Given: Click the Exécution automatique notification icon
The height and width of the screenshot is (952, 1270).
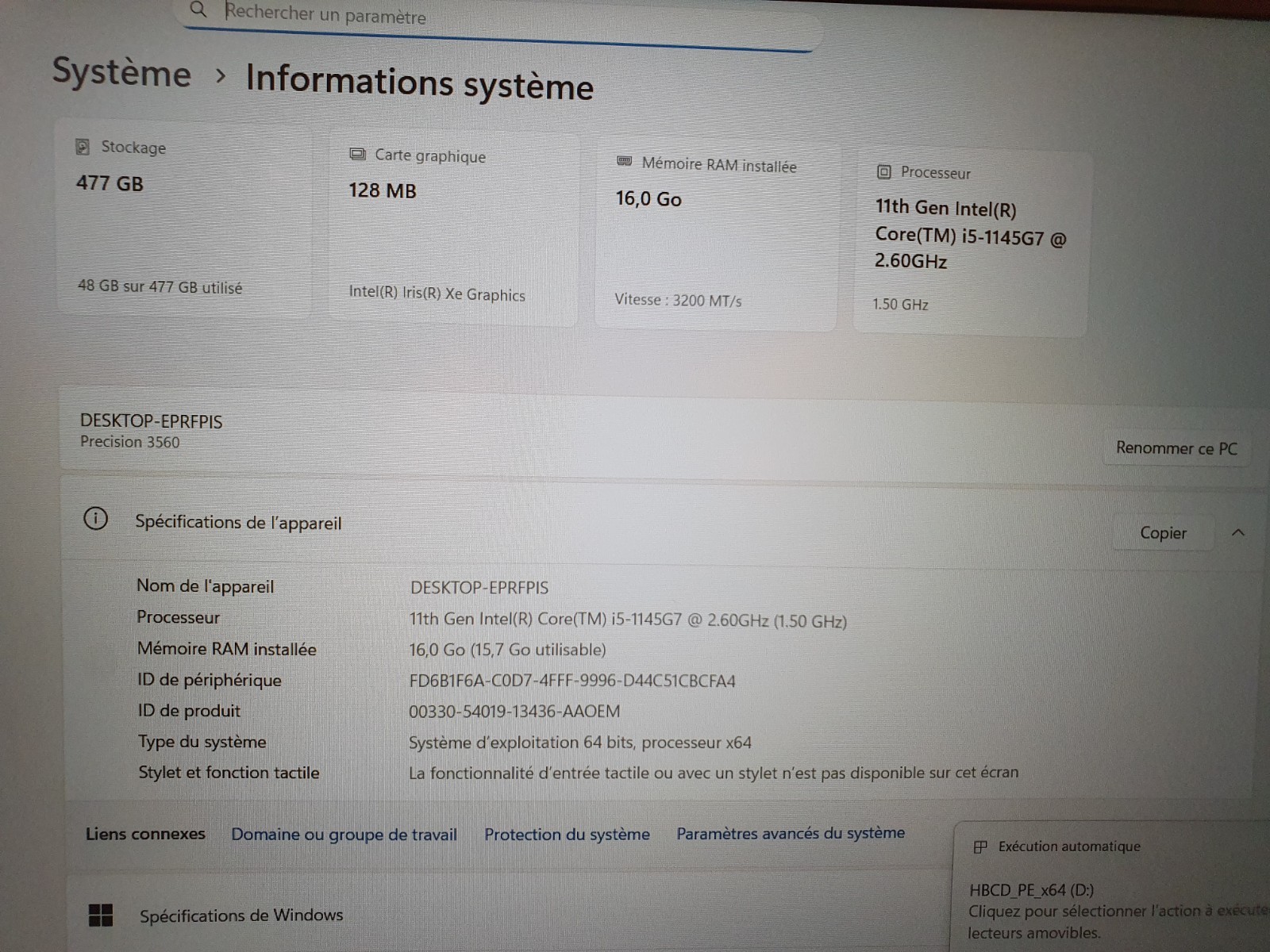Looking at the screenshot, I should click(x=980, y=846).
